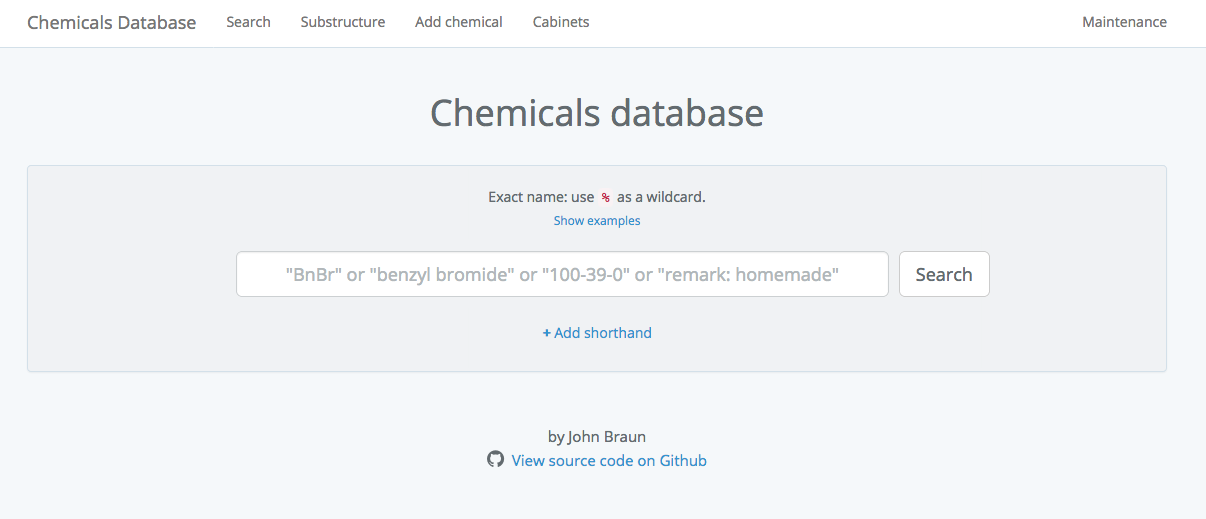The image size is (1206, 519).
Task: Focus the chemical name search field
Action: pos(562,274)
